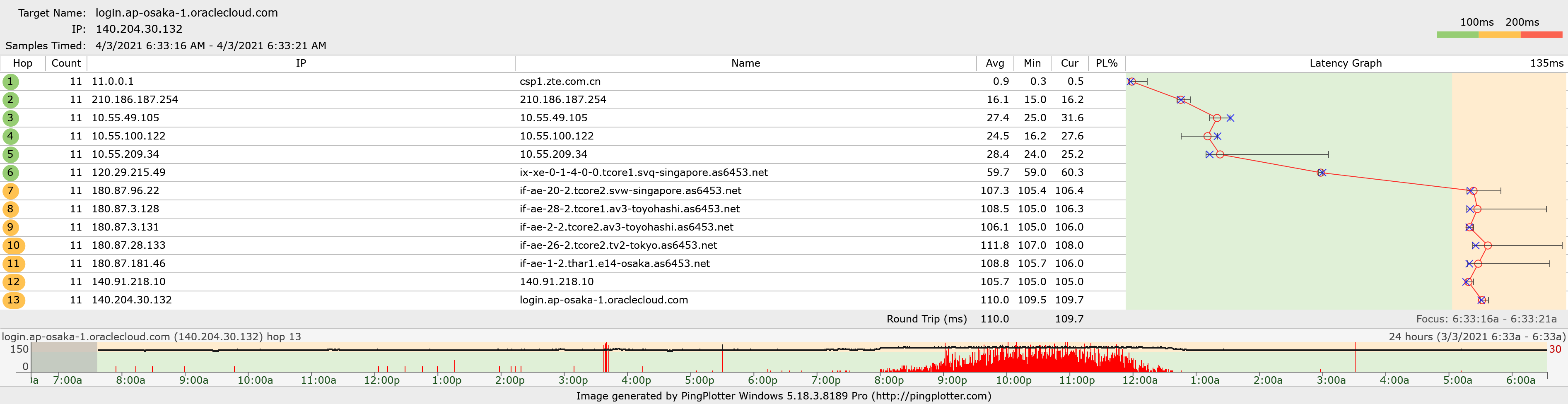Click the orange hop 12 circle icon

[13, 282]
